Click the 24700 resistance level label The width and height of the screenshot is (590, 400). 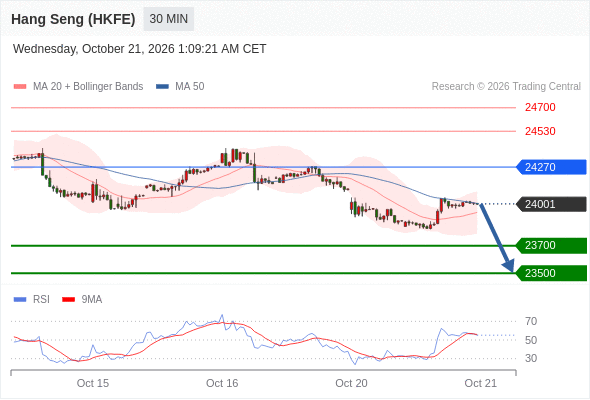point(540,108)
